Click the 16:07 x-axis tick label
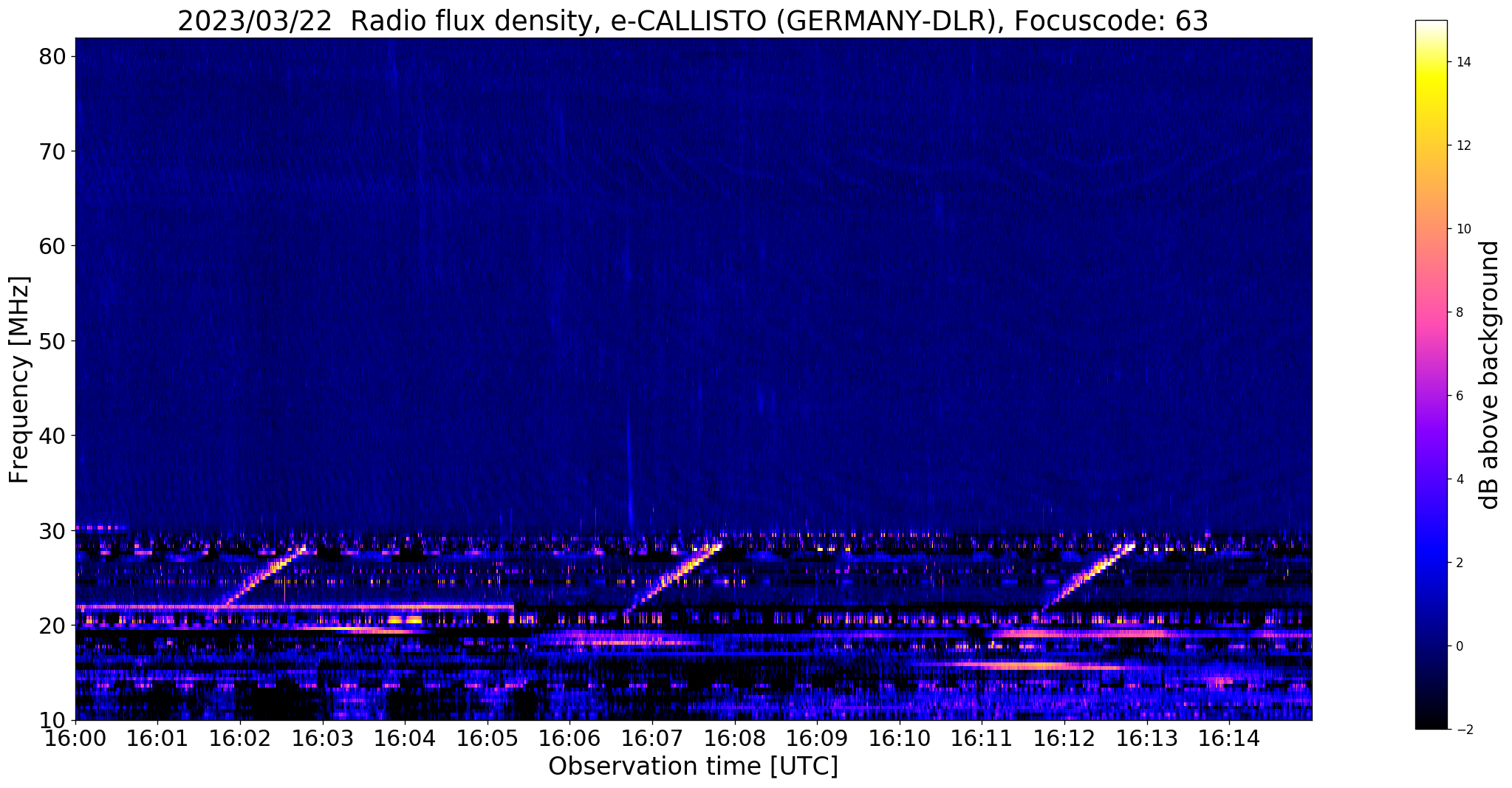The image size is (1512, 788). point(652,739)
